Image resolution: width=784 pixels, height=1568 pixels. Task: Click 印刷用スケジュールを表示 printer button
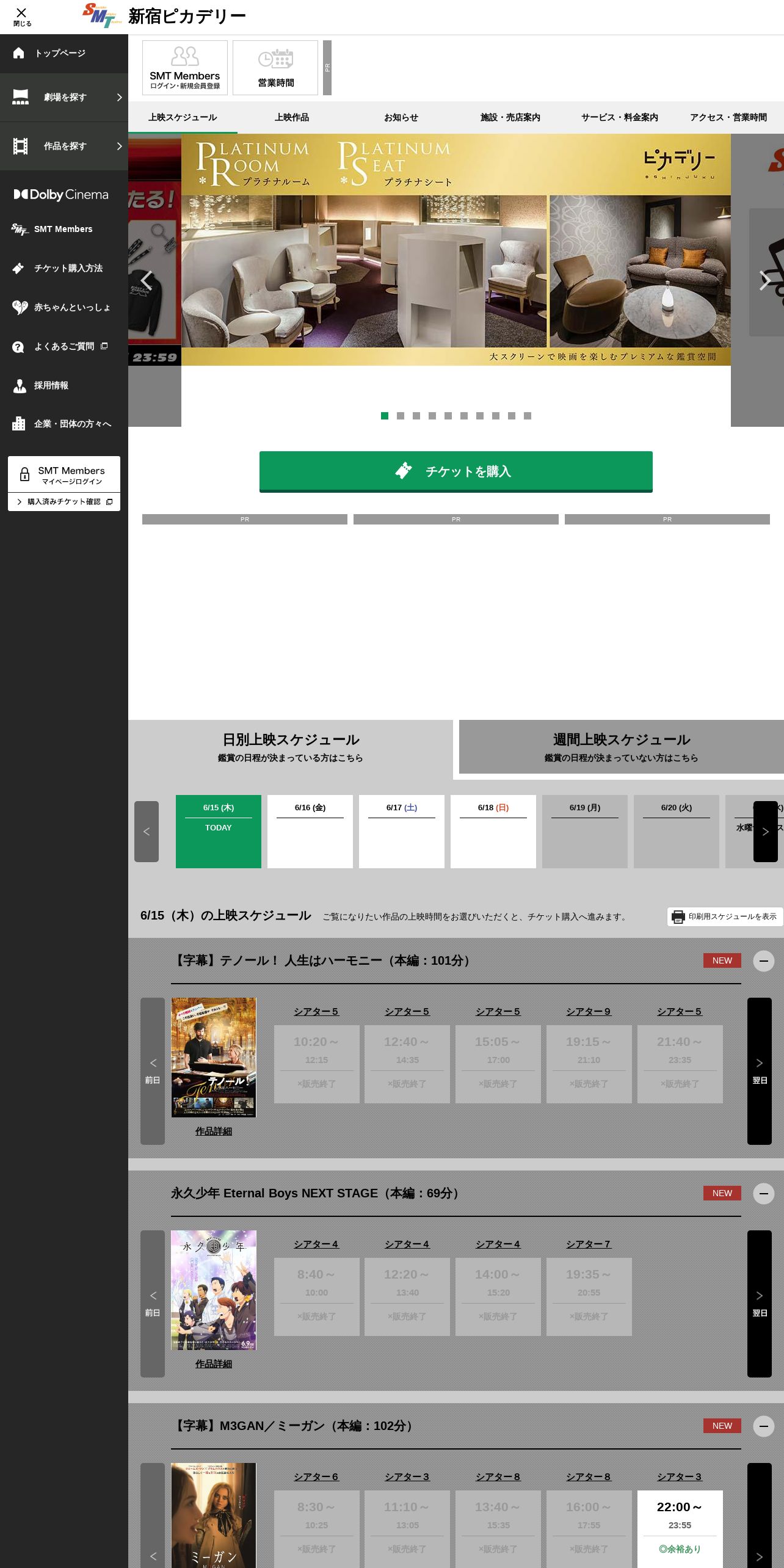(x=725, y=916)
